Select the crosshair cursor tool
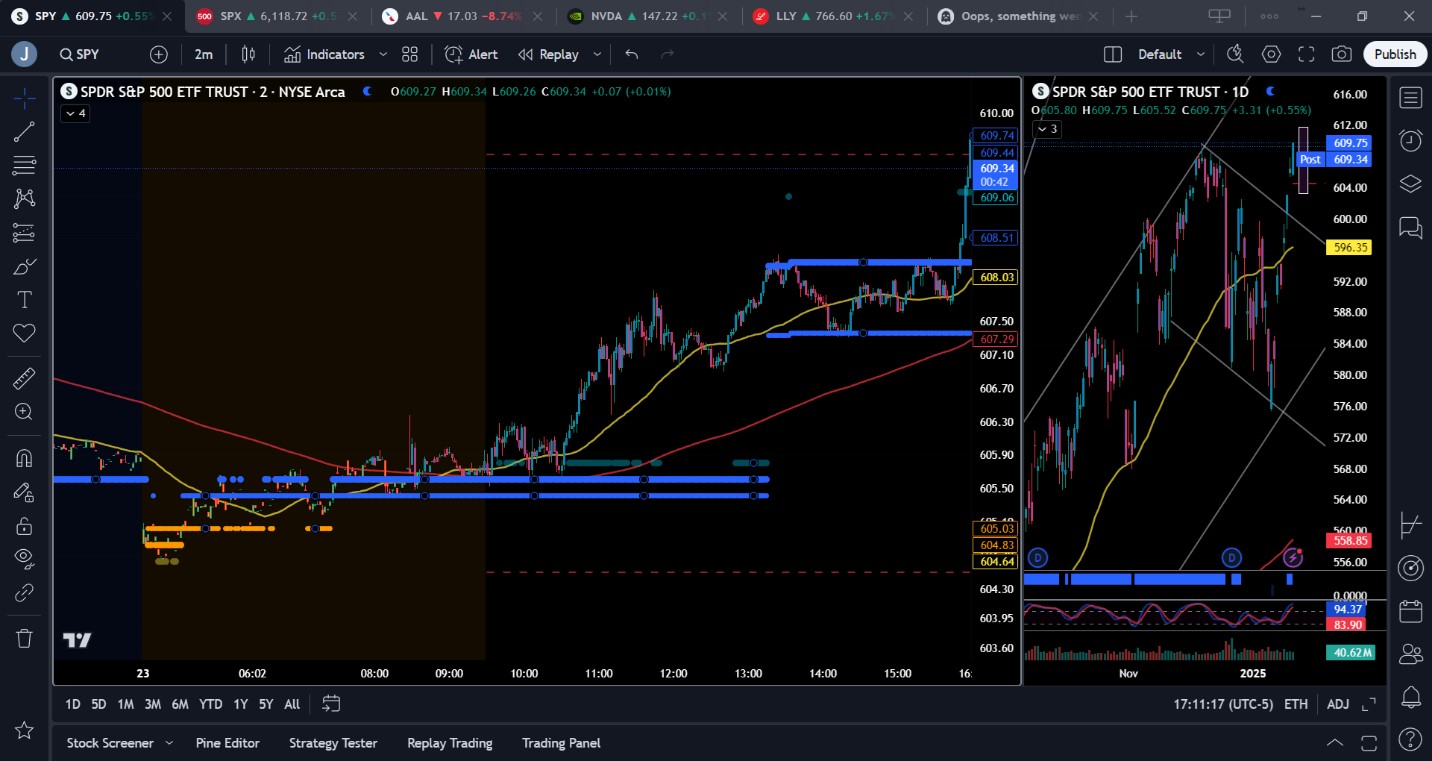This screenshot has height=761, width=1432. click(25, 97)
